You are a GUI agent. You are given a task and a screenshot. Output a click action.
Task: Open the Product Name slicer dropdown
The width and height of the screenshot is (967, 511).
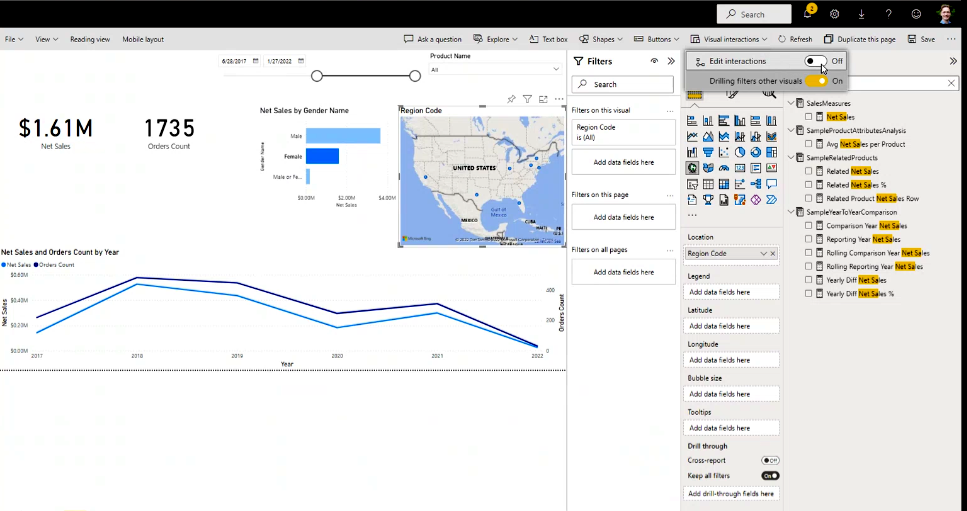coord(556,69)
